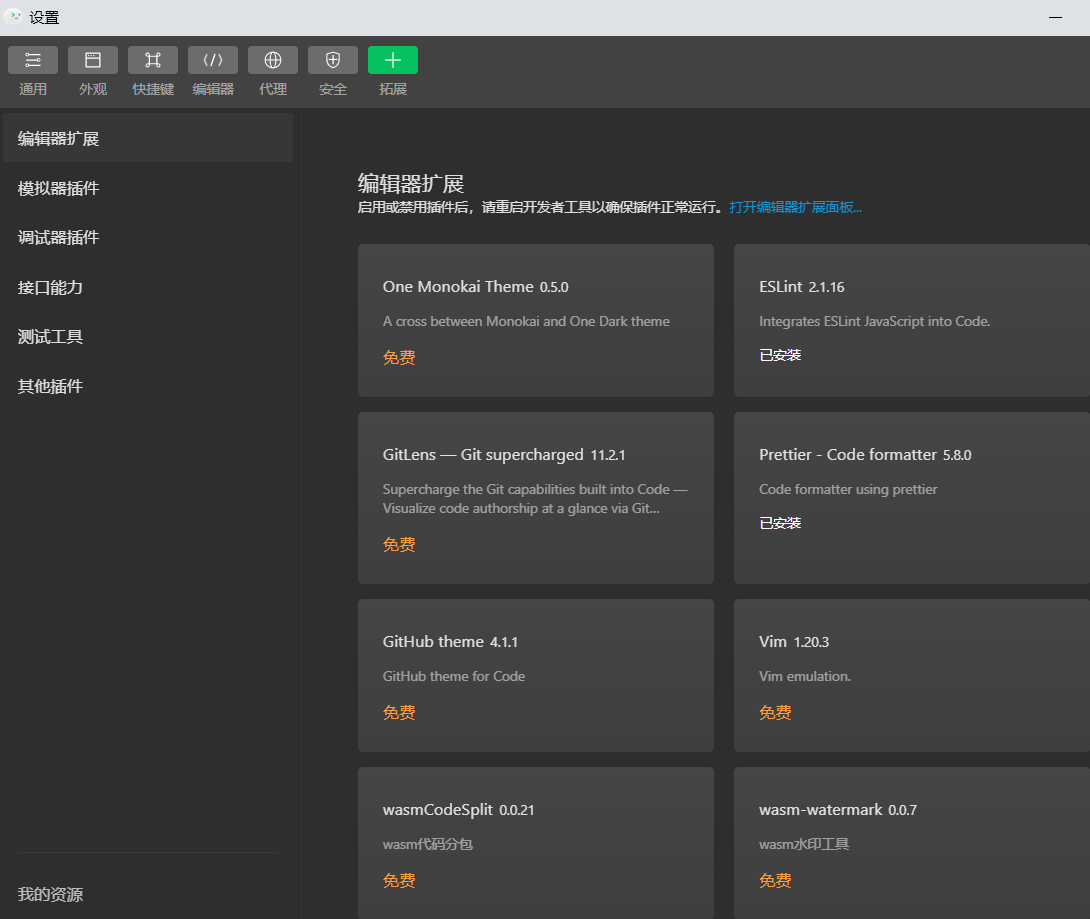The image size is (1090, 919).
Task: Click 免费 on GitLens card
Action: (399, 544)
